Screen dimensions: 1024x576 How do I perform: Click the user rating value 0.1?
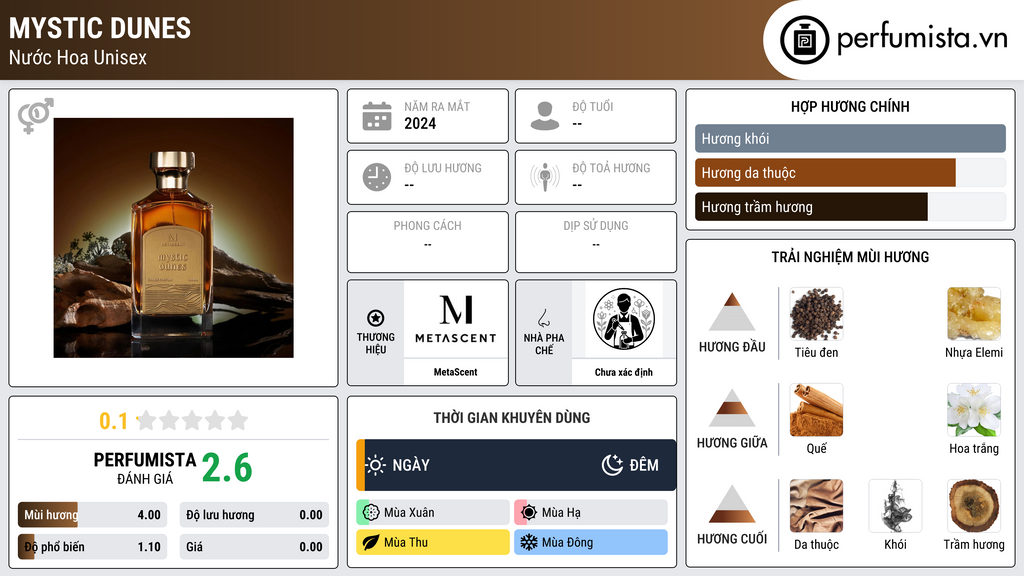[x=114, y=421]
